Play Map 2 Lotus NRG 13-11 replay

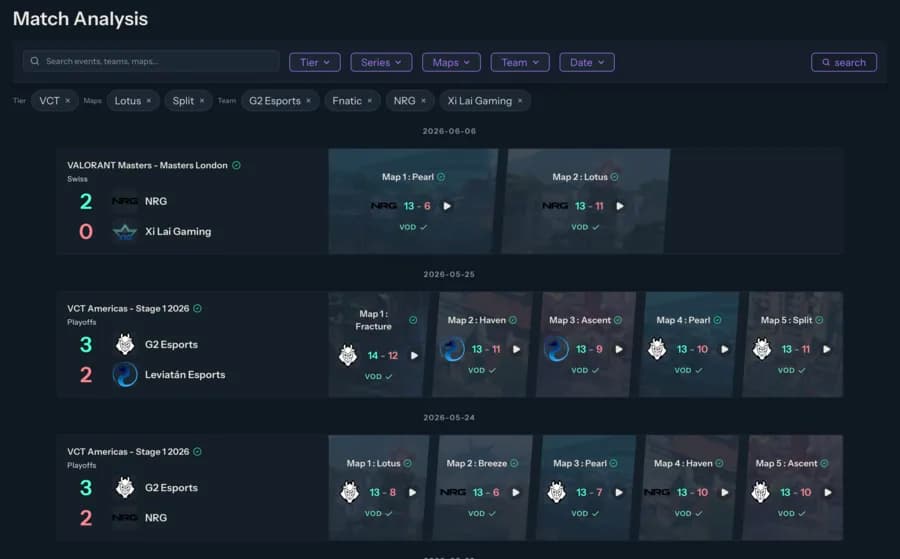click(620, 206)
